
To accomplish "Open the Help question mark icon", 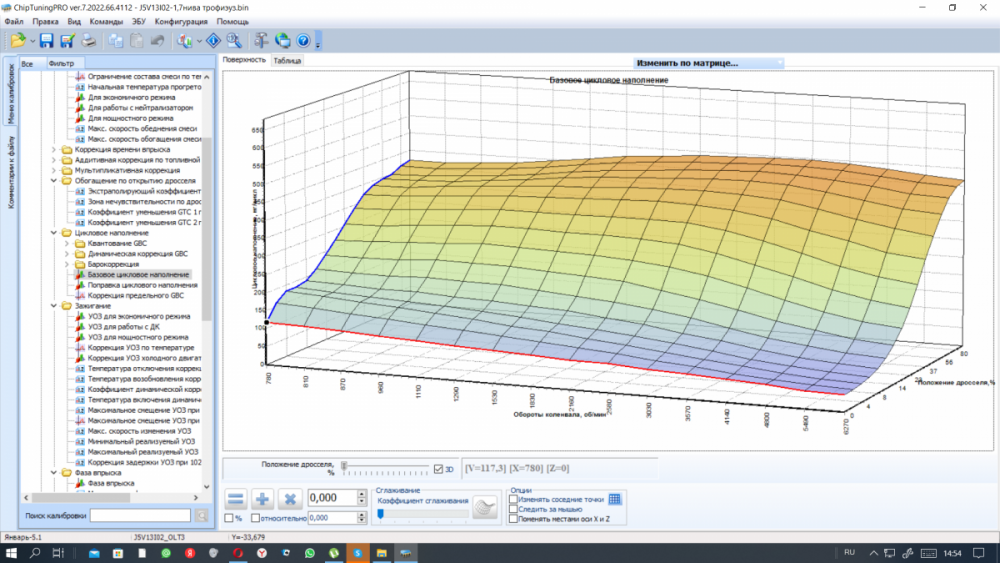I will pos(302,41).
